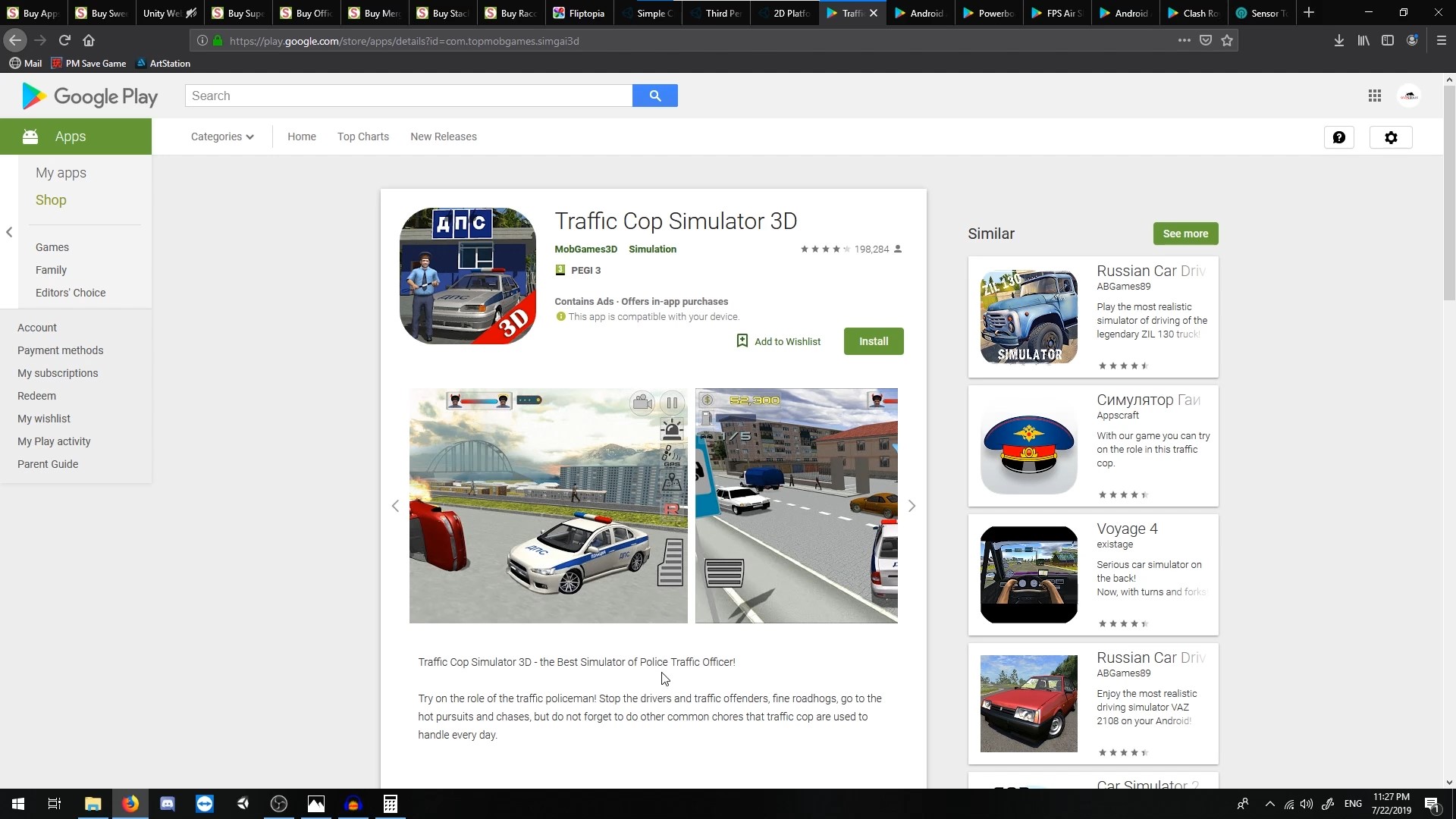Viewport: 1456px width, 819px height.
Task: Open the Categories dropdown
Action: point(221,136)
